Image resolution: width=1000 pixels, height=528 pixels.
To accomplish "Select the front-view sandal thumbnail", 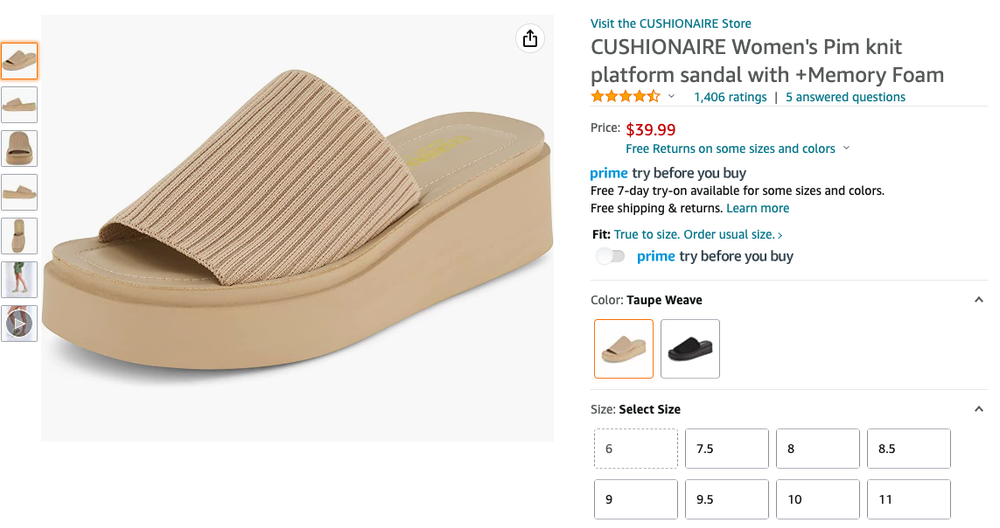I will tap(19, 149).
